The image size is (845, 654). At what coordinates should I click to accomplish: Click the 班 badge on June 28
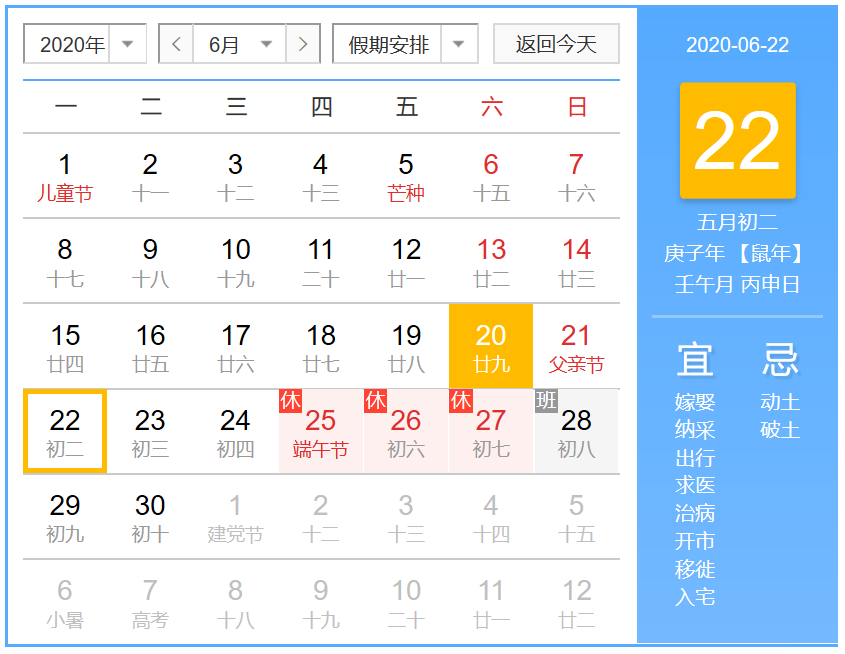coord(545,401)
